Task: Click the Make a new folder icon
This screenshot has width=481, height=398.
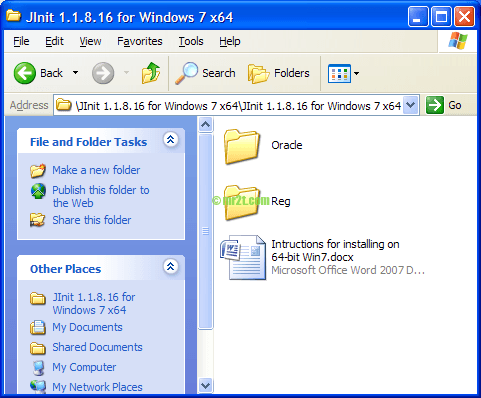Action: (x=38, y=170)
